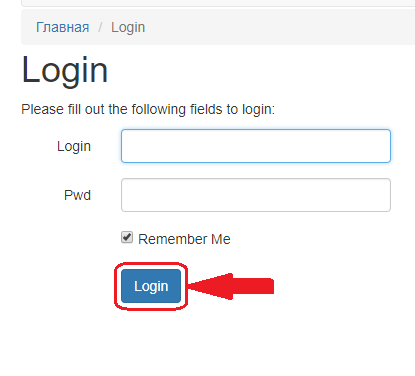Click the red arrow annotation shaft
Screen dimensions: 415x376
click(x=253, y=286)
